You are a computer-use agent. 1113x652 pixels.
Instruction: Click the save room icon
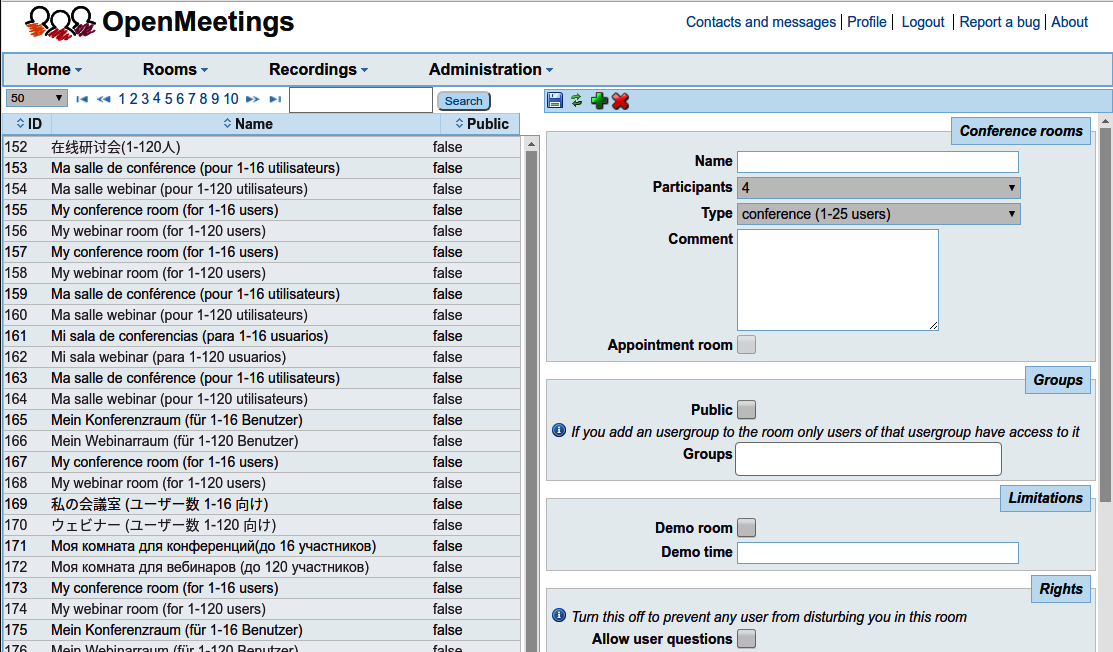tap(555, 101)
